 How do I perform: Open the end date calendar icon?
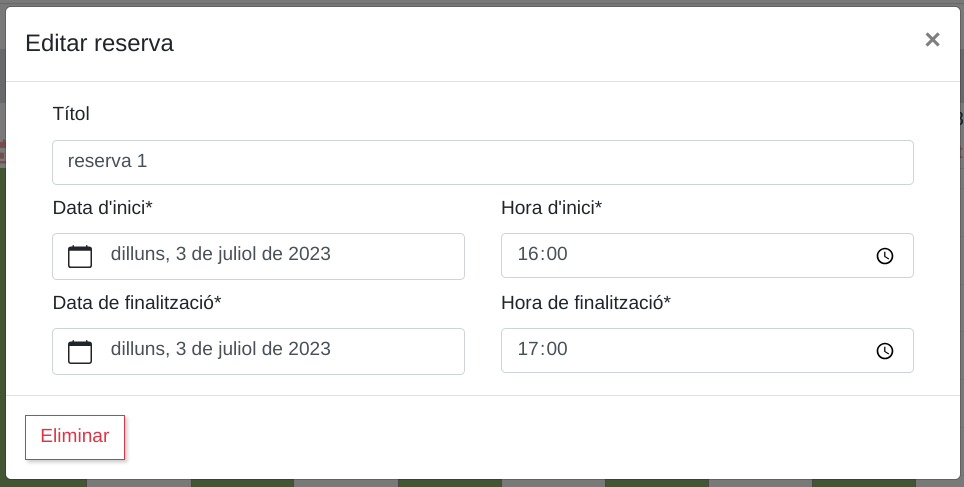pyautogui.click(x=80, y=351)
